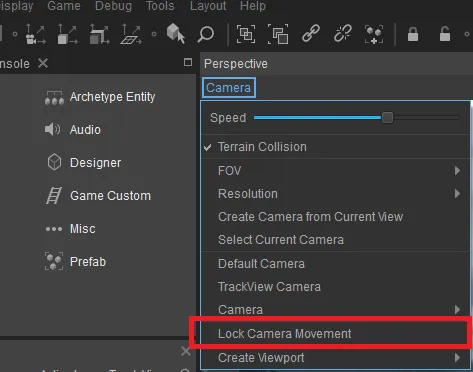Click the ungroup objects icon

[x=278, y=34]
